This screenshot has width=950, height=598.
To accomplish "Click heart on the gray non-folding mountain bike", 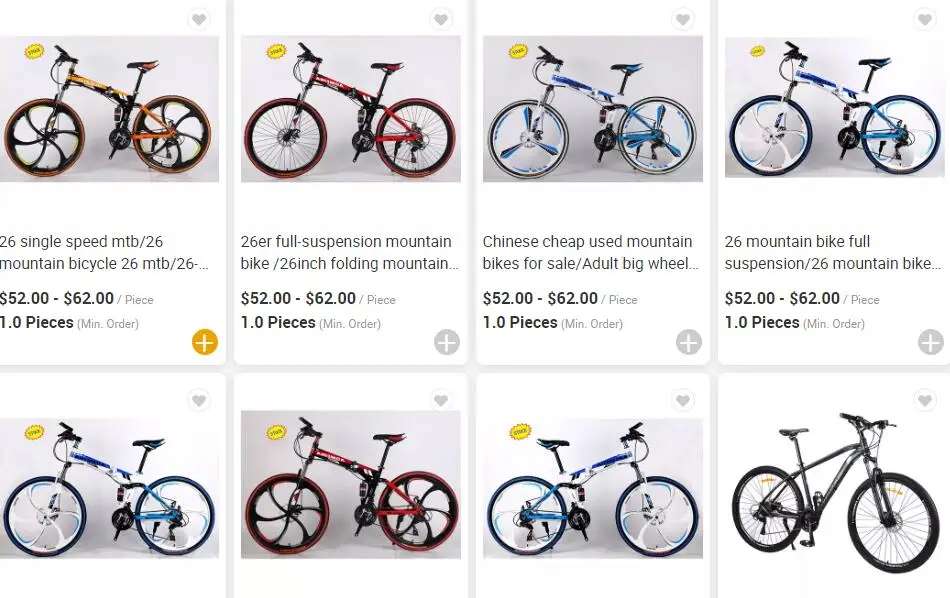I will [925, 401].
